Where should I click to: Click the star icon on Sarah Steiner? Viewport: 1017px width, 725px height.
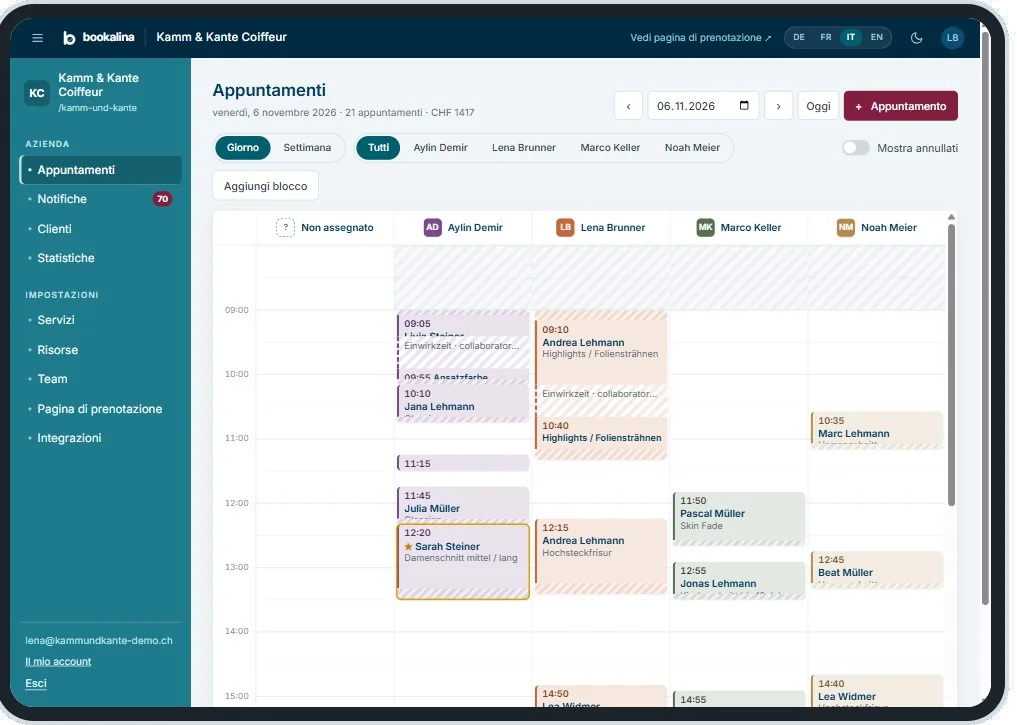tap(409, 547)
